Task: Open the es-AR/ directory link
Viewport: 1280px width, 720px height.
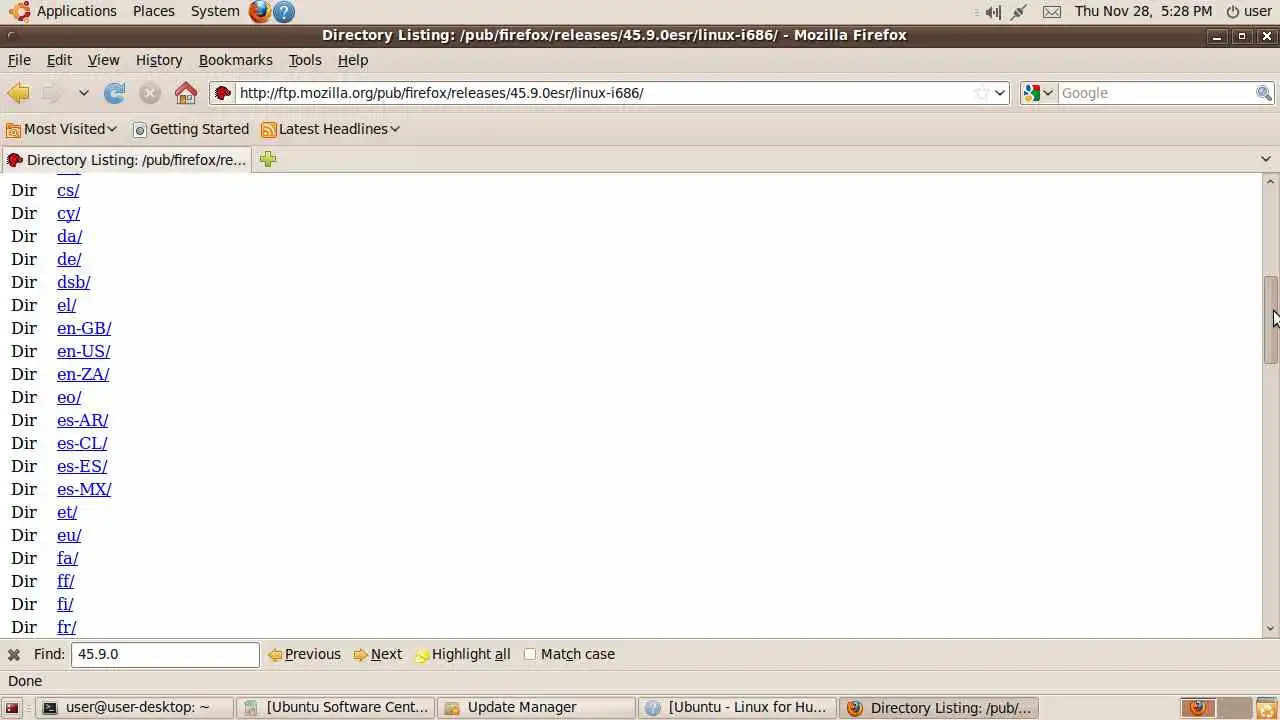Action: point(82,420)
